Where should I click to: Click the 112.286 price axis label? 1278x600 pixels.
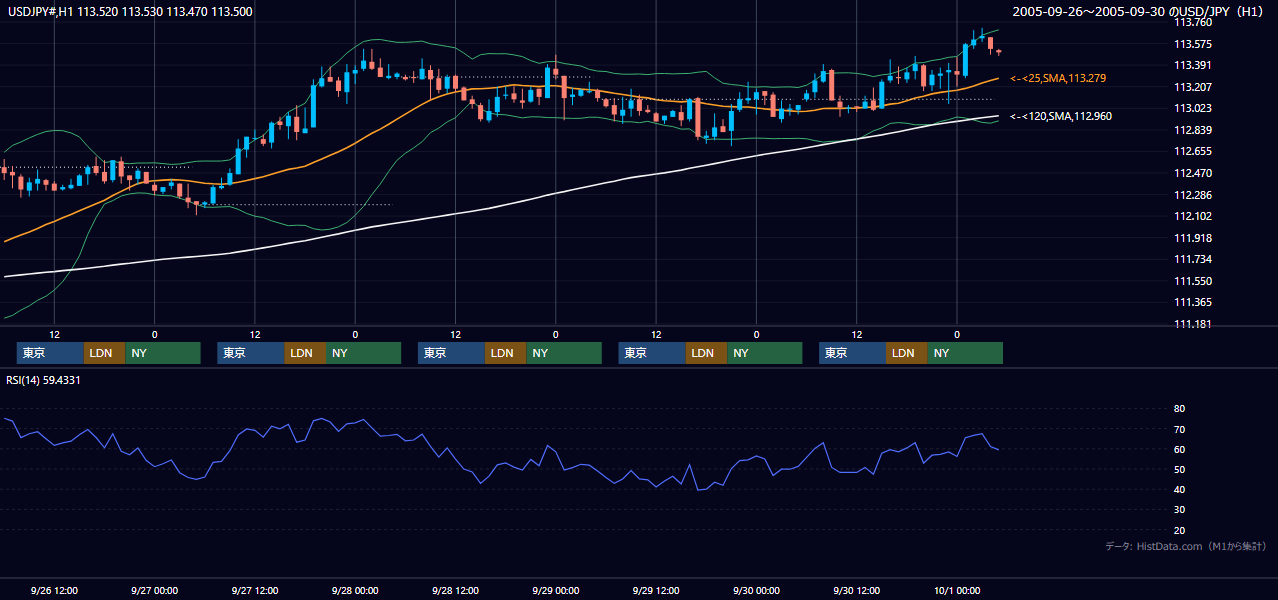coord(1192,195)
